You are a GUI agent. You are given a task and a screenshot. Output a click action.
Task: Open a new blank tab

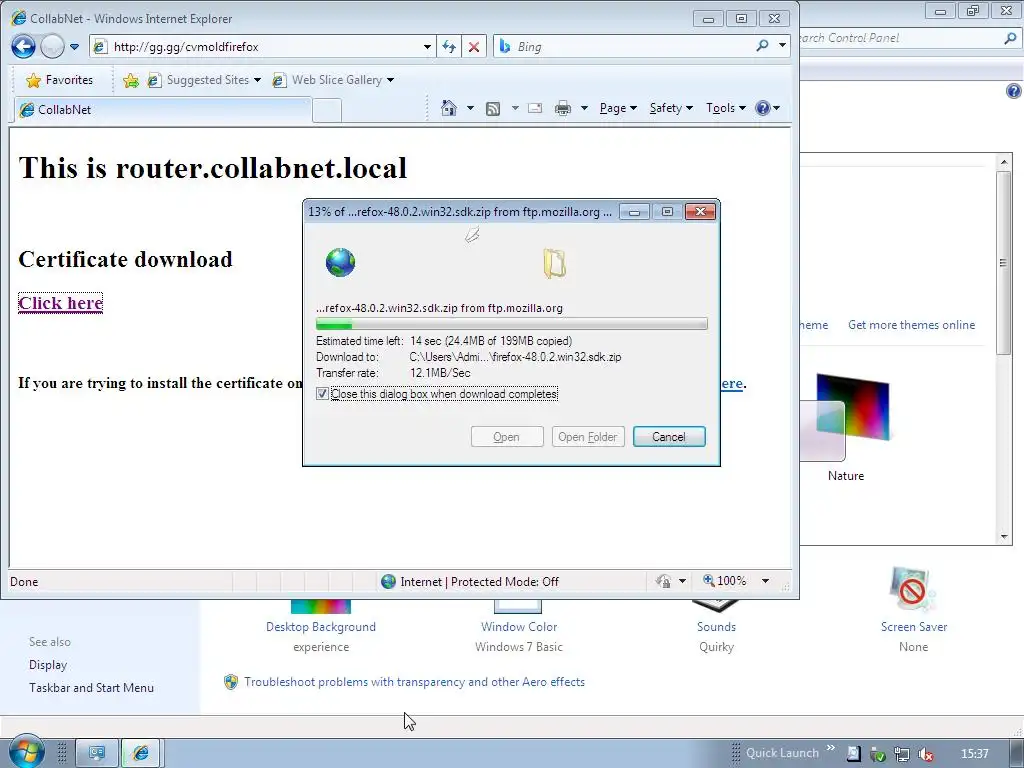click(327, 110)
